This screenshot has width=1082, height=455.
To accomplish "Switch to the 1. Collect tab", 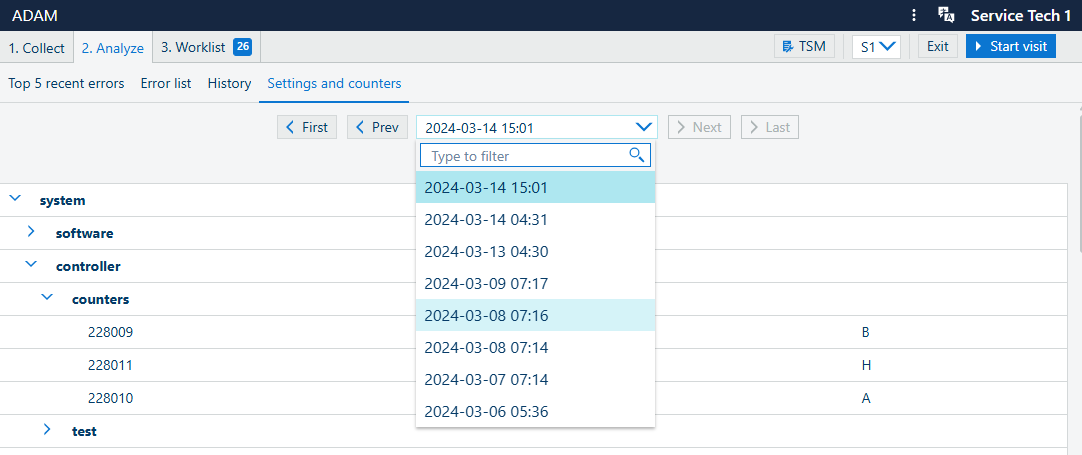I will click(36, 47).
